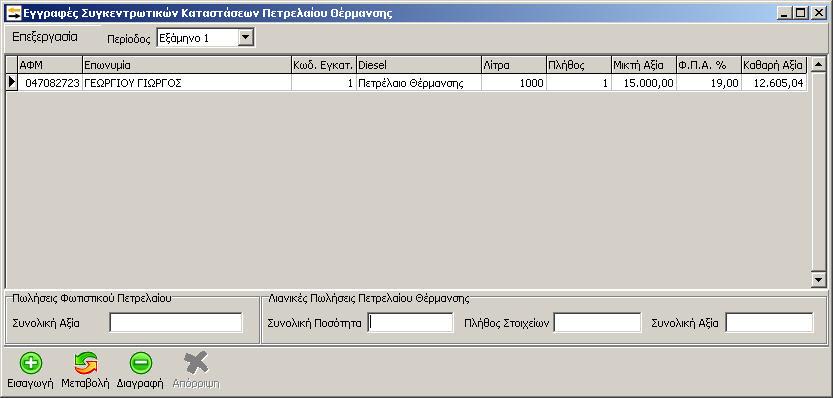Sort by the ΑΦΜ column header

(x=50, y=65)
